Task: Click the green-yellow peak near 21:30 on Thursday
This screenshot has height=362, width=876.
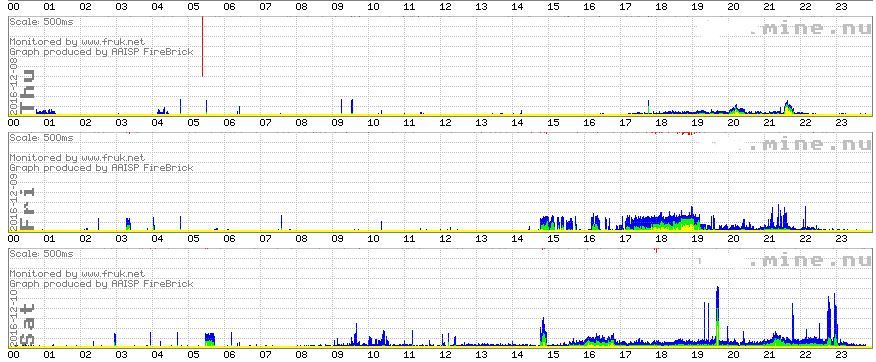Action: [787, 108]
